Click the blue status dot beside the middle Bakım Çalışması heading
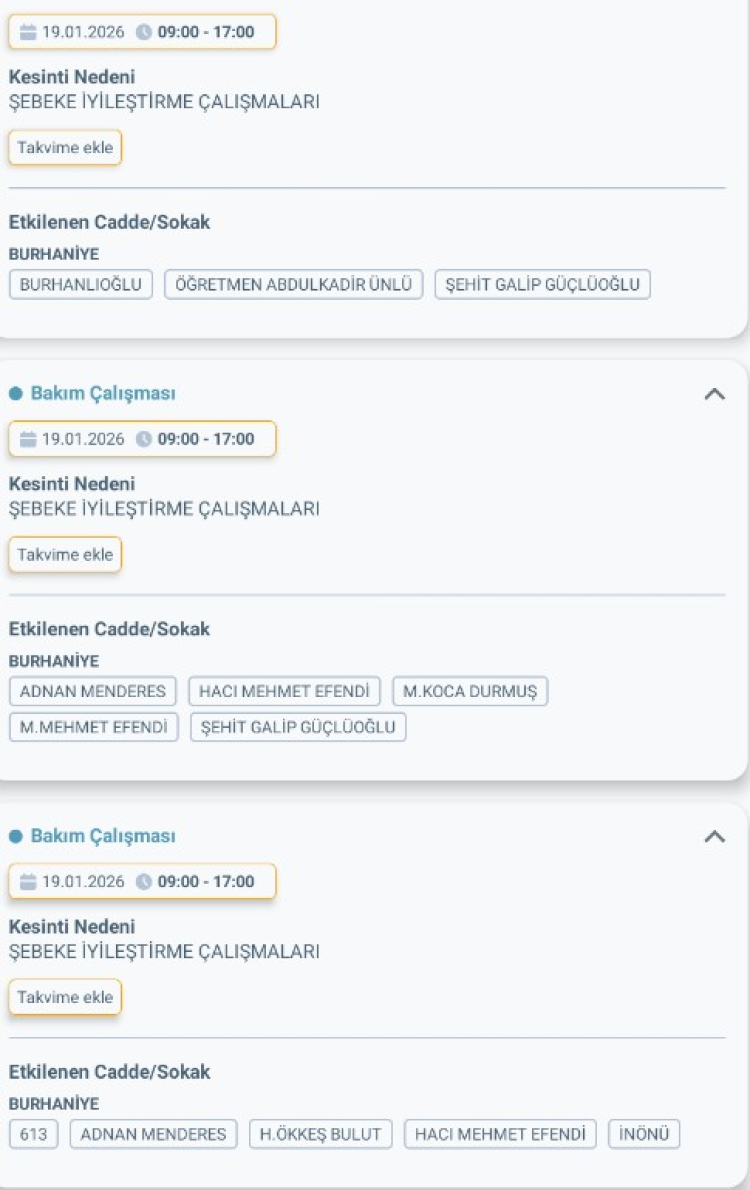This screenshot has height=1190, width=750. pyautogui.click(x=16, y=392)
